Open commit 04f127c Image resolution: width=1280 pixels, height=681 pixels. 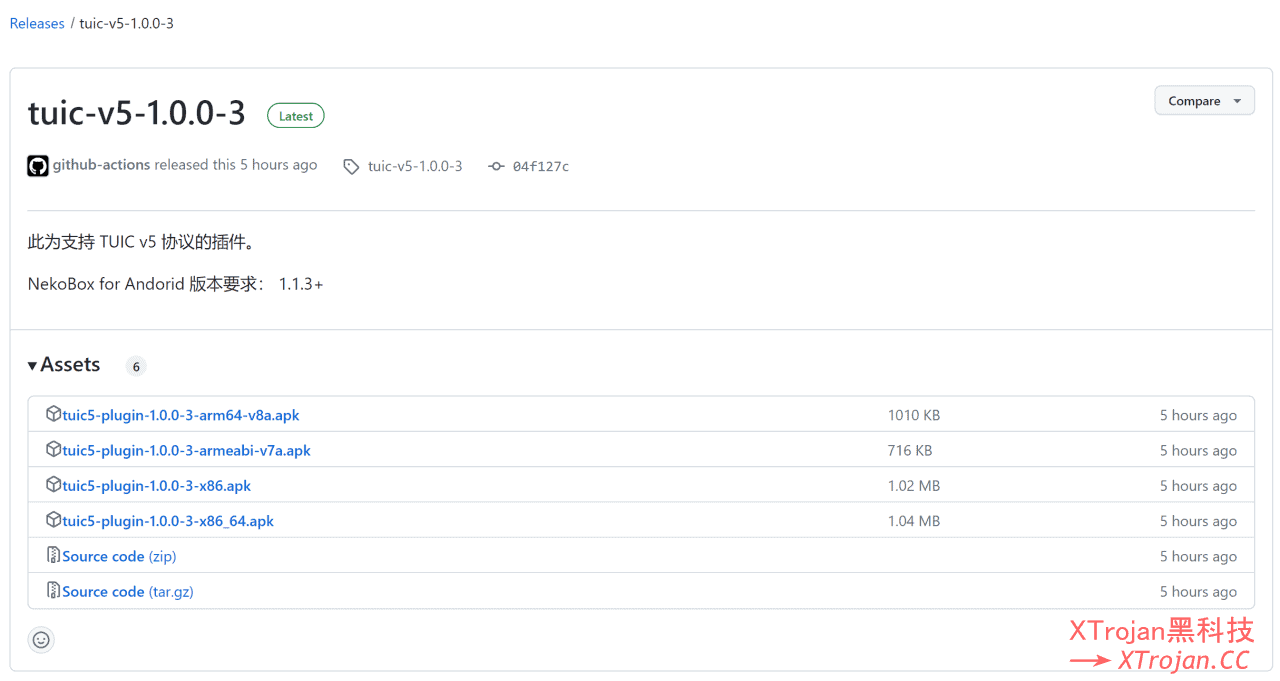click(x=540, y=167)
